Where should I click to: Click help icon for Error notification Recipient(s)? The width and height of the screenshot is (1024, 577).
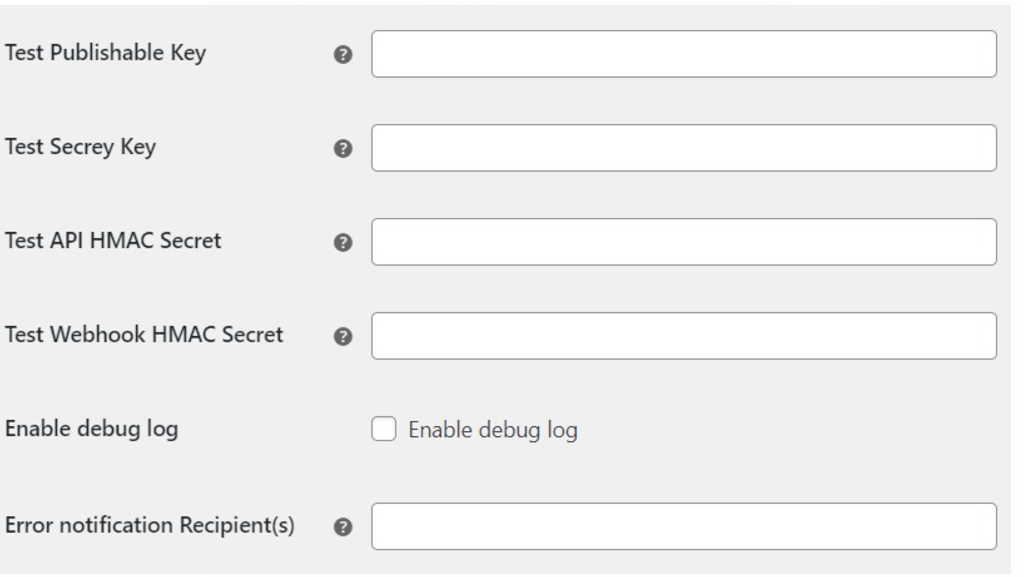(x=342, y=527)
